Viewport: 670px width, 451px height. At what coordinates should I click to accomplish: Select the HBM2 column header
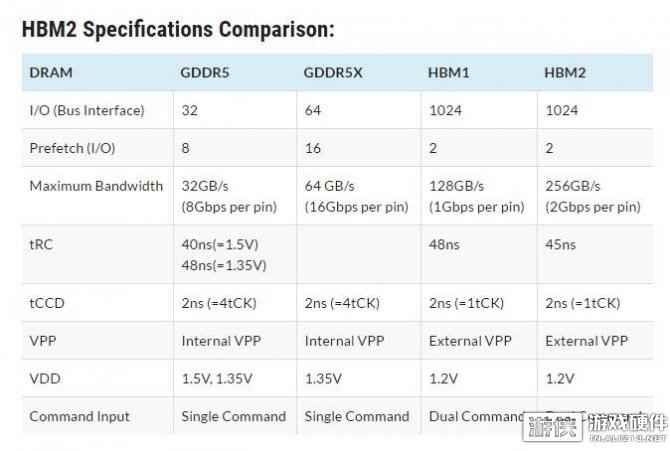(565, 73)
